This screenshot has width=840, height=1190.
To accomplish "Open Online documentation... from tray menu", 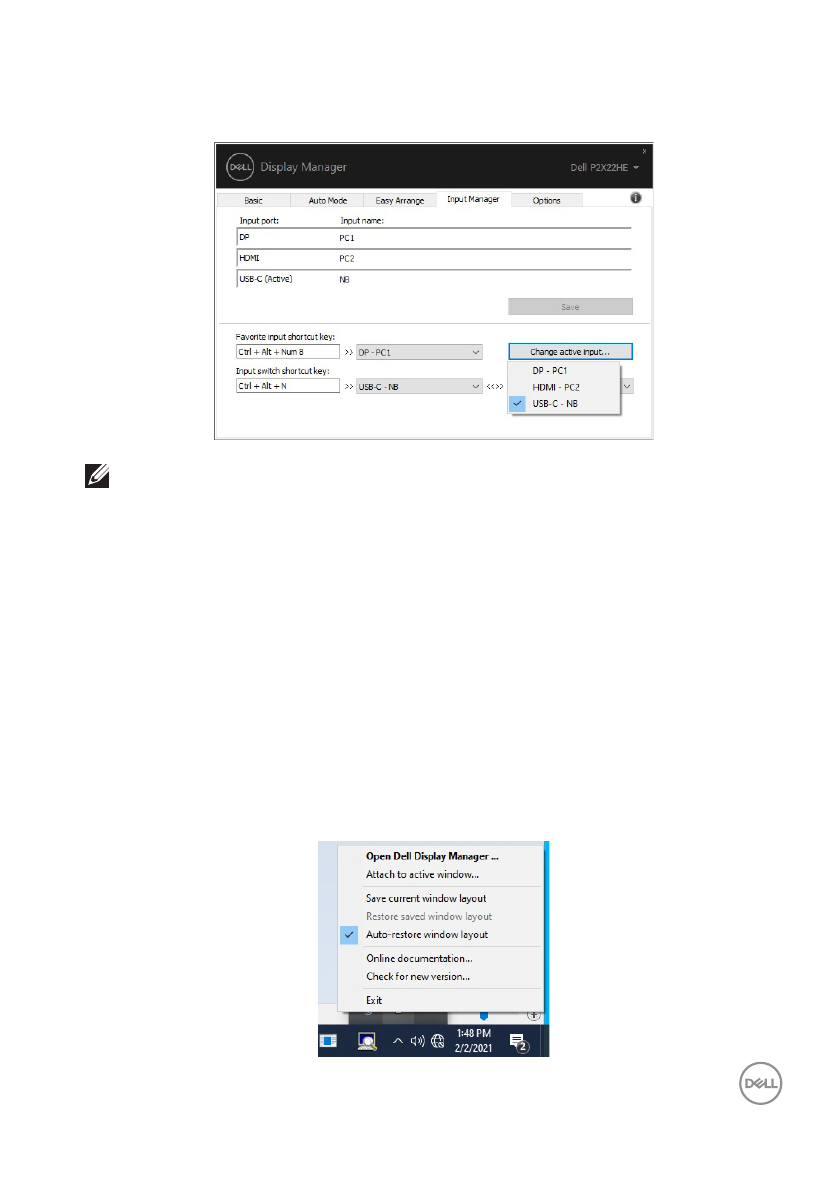I will click(440, 959).
